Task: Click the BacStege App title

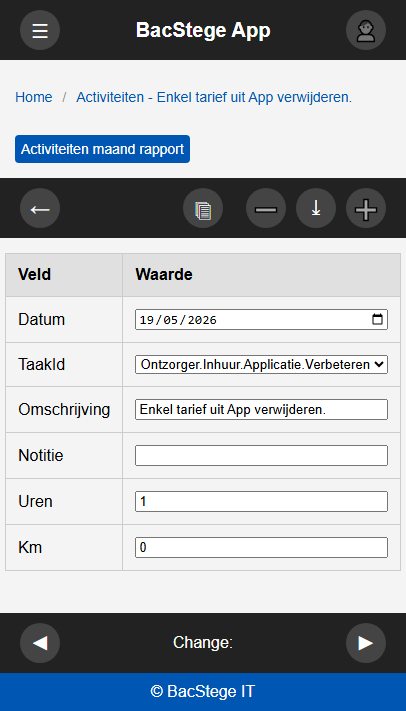Action: pos(203,30)
